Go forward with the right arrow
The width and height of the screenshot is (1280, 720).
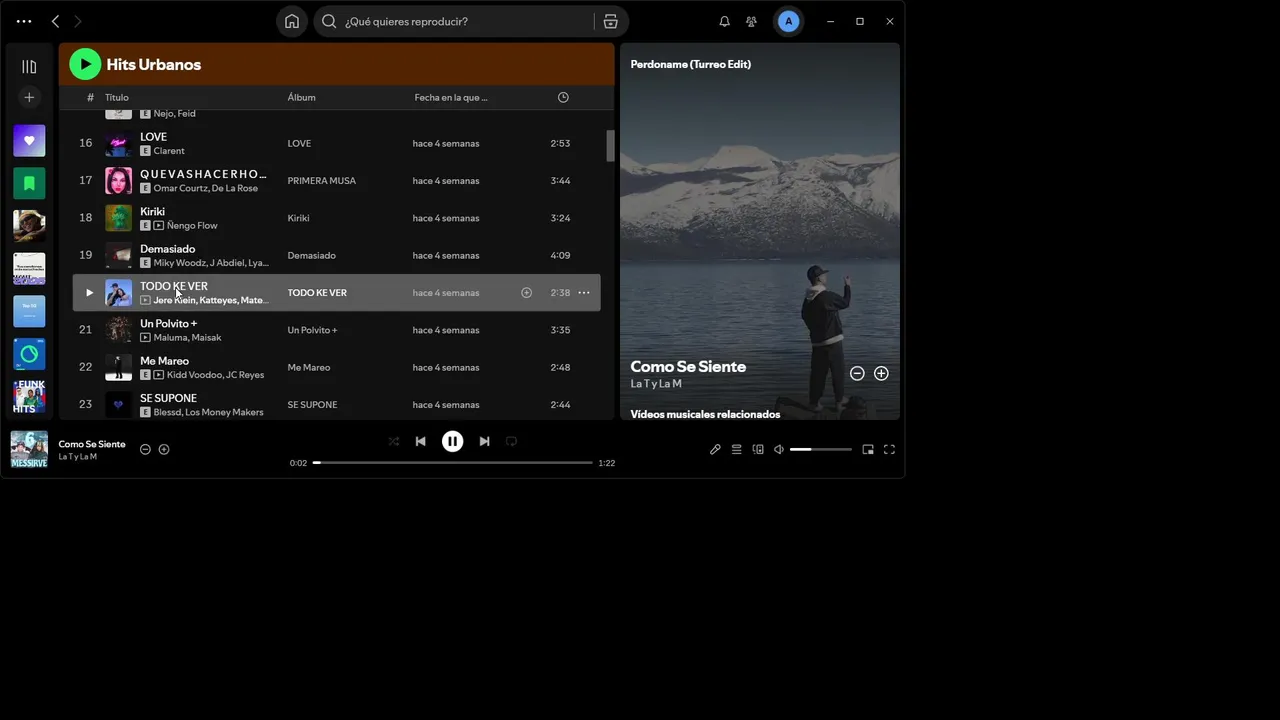click(78, 21)
